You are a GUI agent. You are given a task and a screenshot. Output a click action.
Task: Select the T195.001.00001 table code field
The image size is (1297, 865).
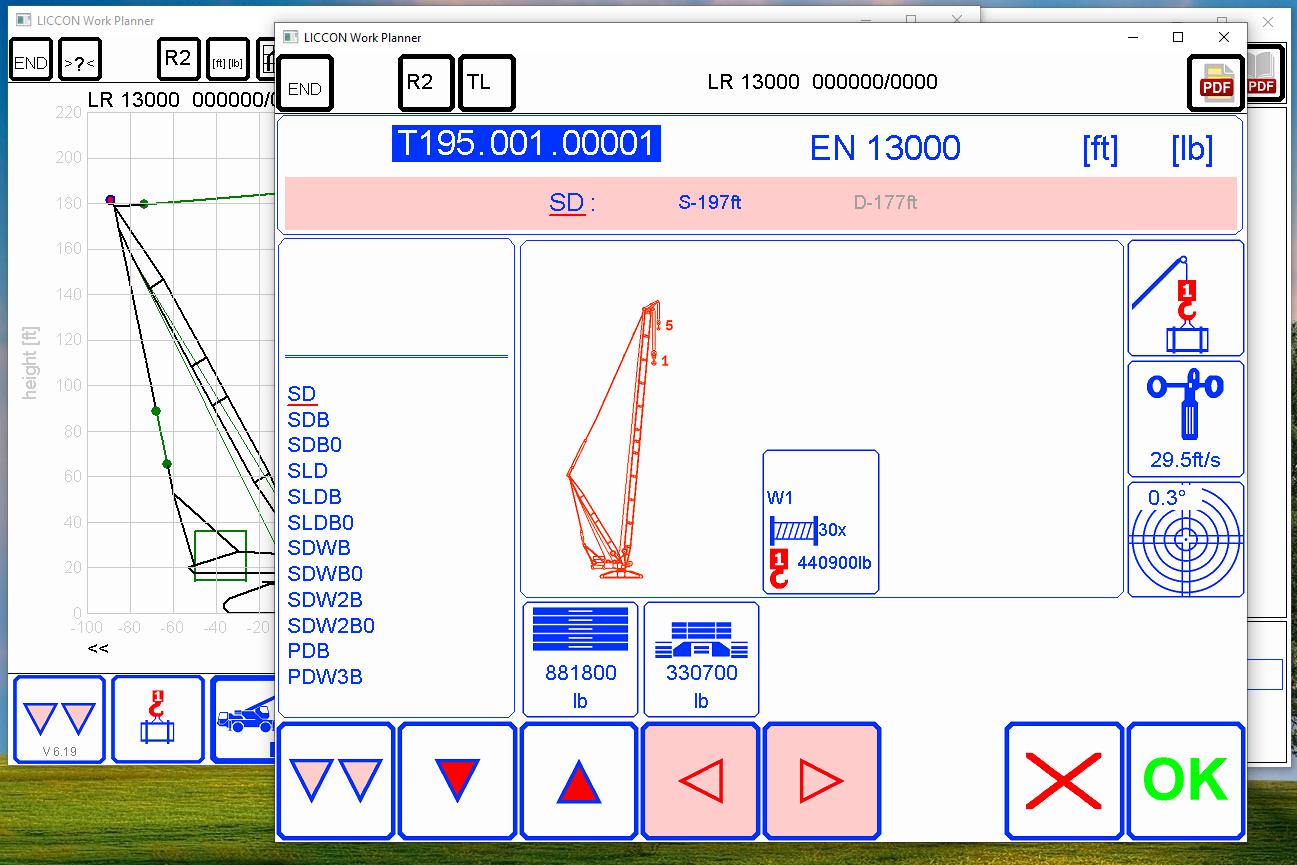point(526,143)
